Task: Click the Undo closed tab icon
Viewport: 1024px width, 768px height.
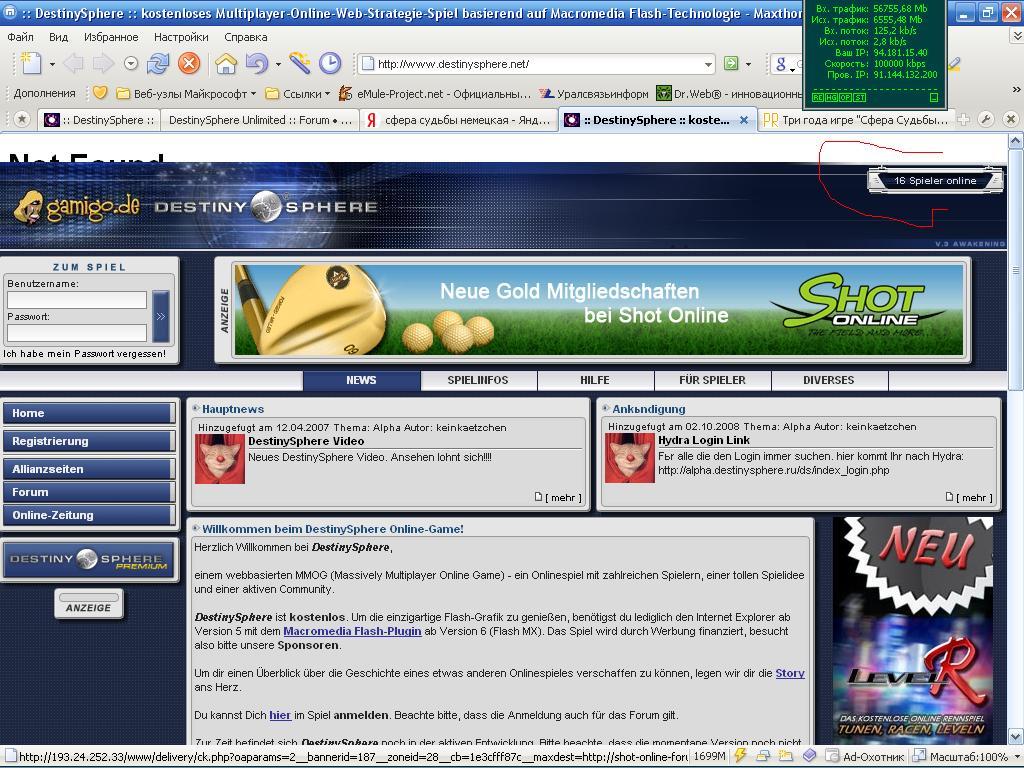Action: click(257, 63)
